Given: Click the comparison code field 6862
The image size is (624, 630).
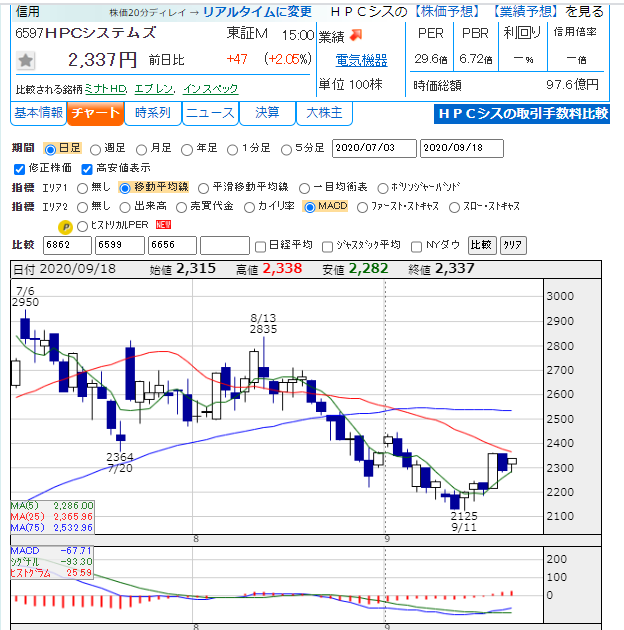Looking at the screenshot, I should 67,245.
